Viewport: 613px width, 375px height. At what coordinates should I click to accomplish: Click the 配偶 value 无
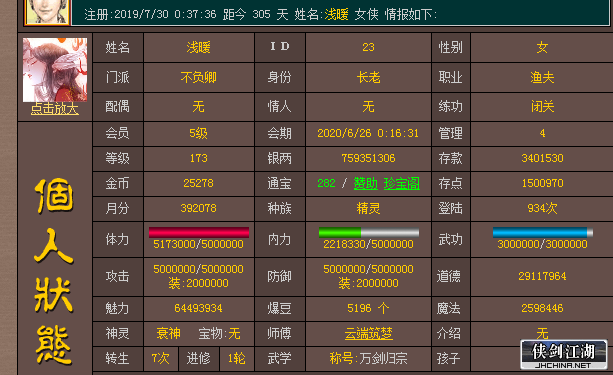[x=199, y=106]
